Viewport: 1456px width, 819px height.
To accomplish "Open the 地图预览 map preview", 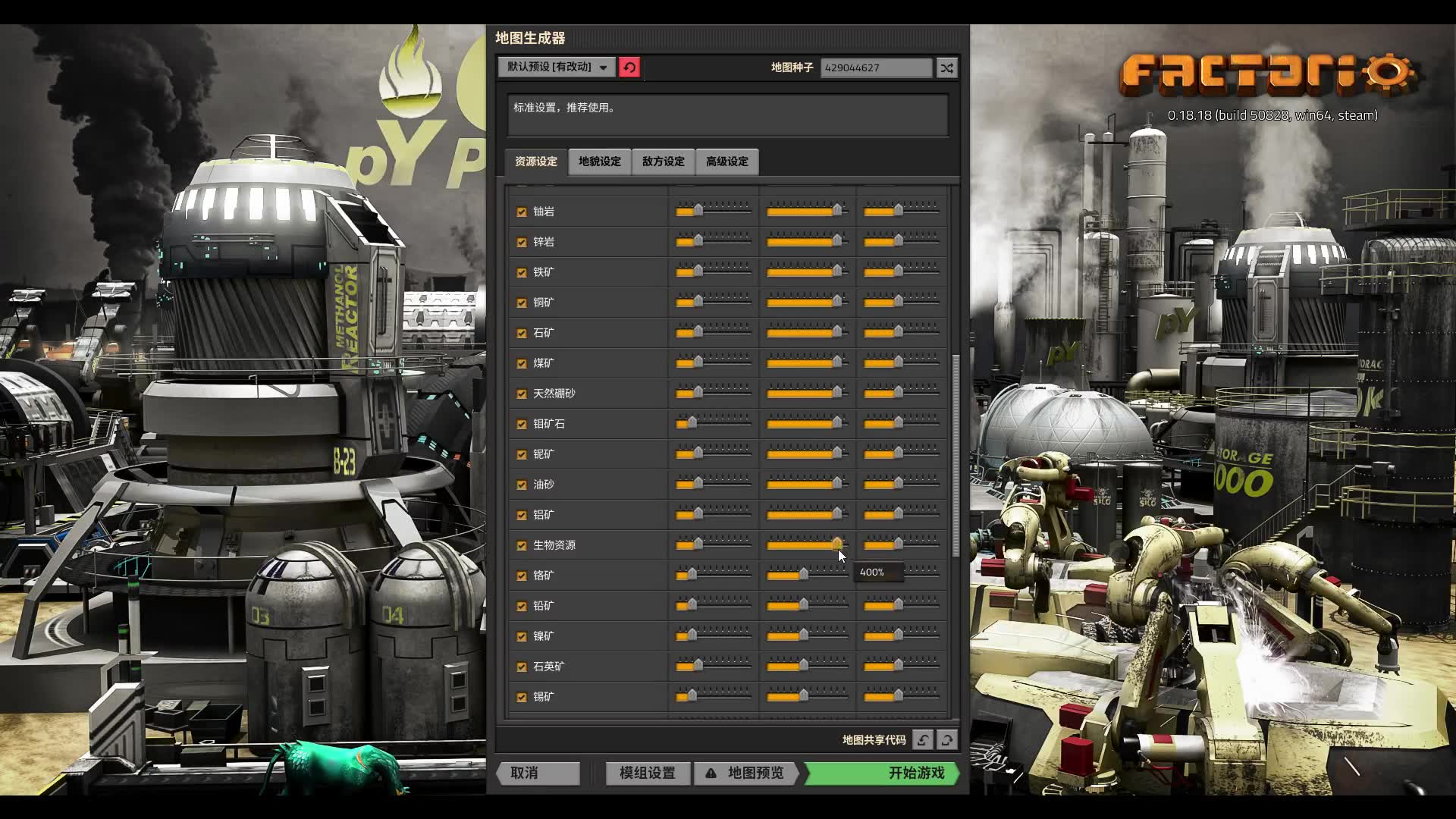I will click(x=745, y=773).
